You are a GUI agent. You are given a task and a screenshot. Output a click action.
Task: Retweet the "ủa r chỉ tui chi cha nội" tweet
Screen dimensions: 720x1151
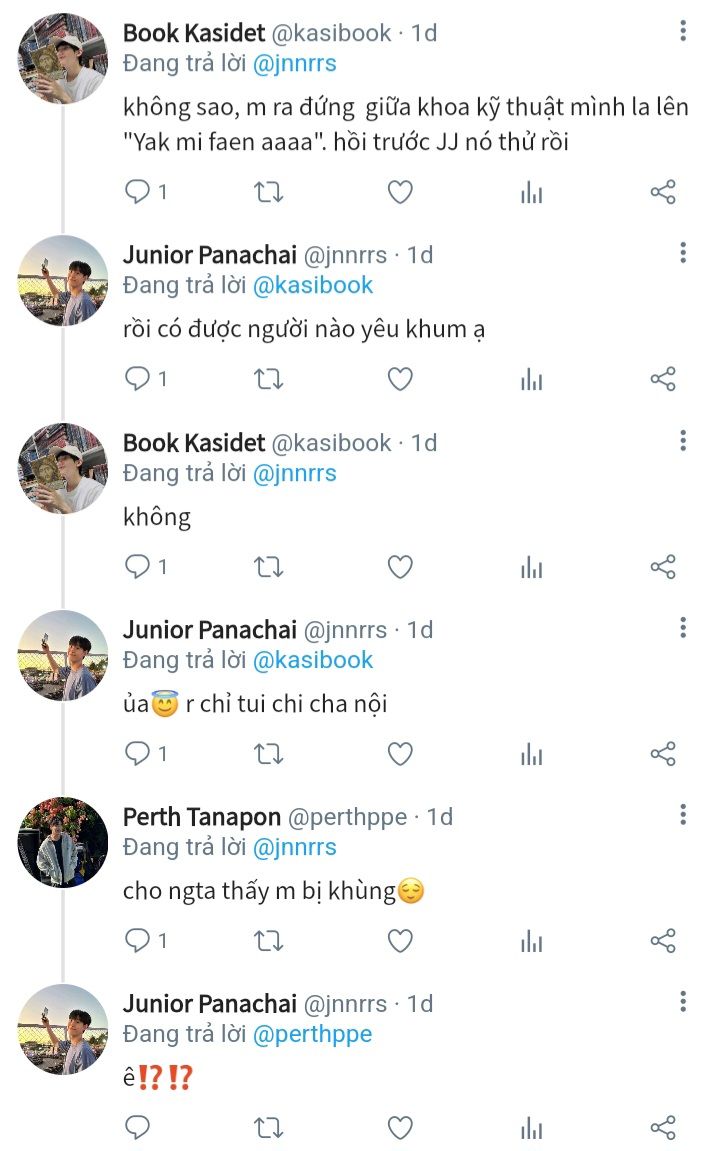click(268, 754)
